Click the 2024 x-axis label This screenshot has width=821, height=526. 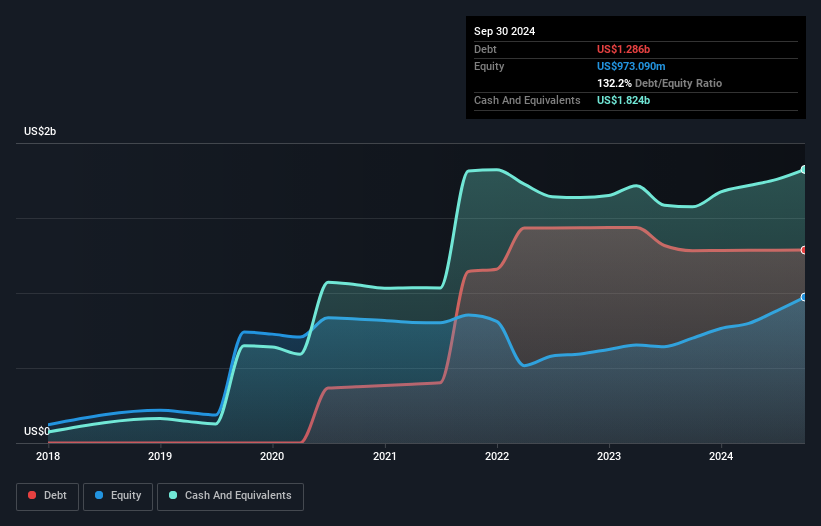pos(721,456)
